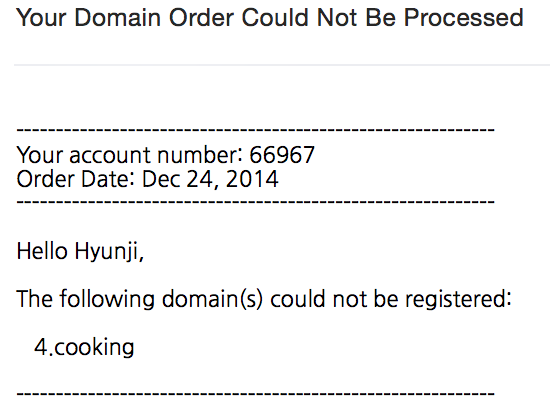The image size is (550, 410).
Task: Click the word 'Processed' in the heading
Action: (464, 18)
